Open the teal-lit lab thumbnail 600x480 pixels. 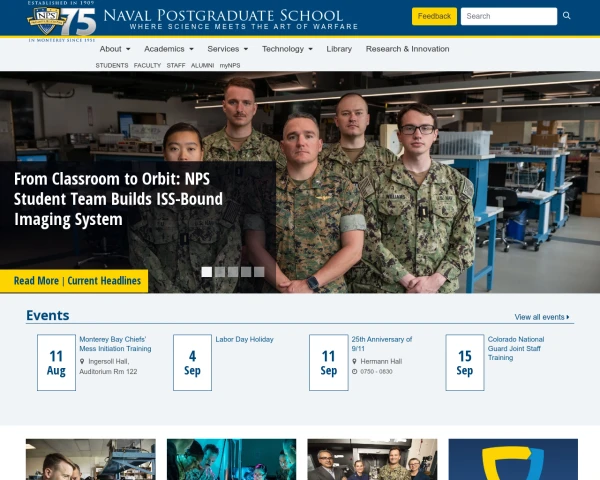pyautogui.click(x=232, y=459)
